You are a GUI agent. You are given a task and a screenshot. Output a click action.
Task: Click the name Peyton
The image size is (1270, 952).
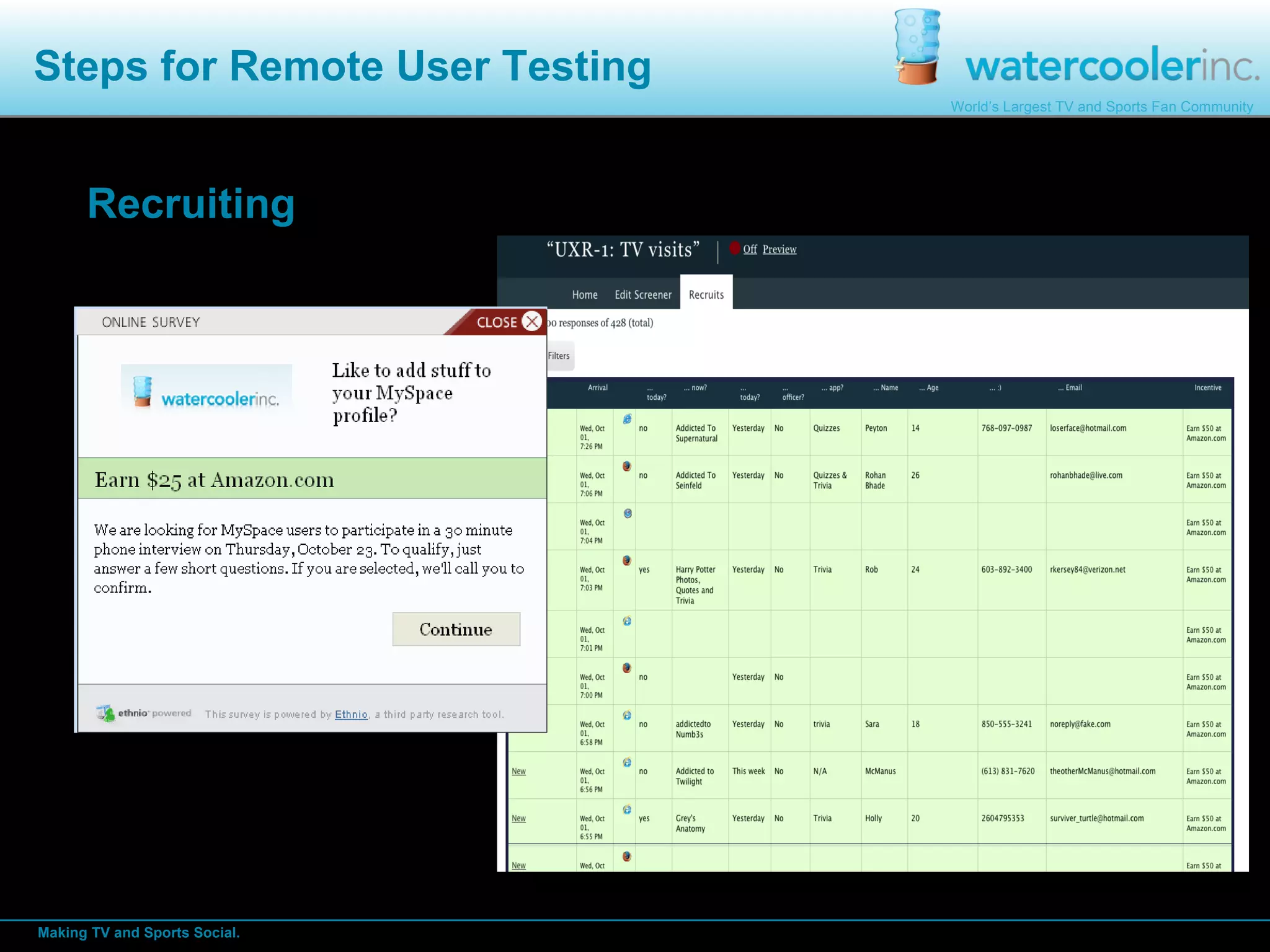[876, 428]
